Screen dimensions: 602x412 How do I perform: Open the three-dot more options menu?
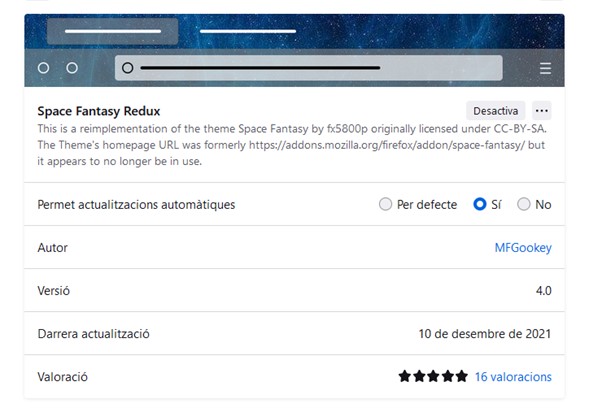(541, 111)
